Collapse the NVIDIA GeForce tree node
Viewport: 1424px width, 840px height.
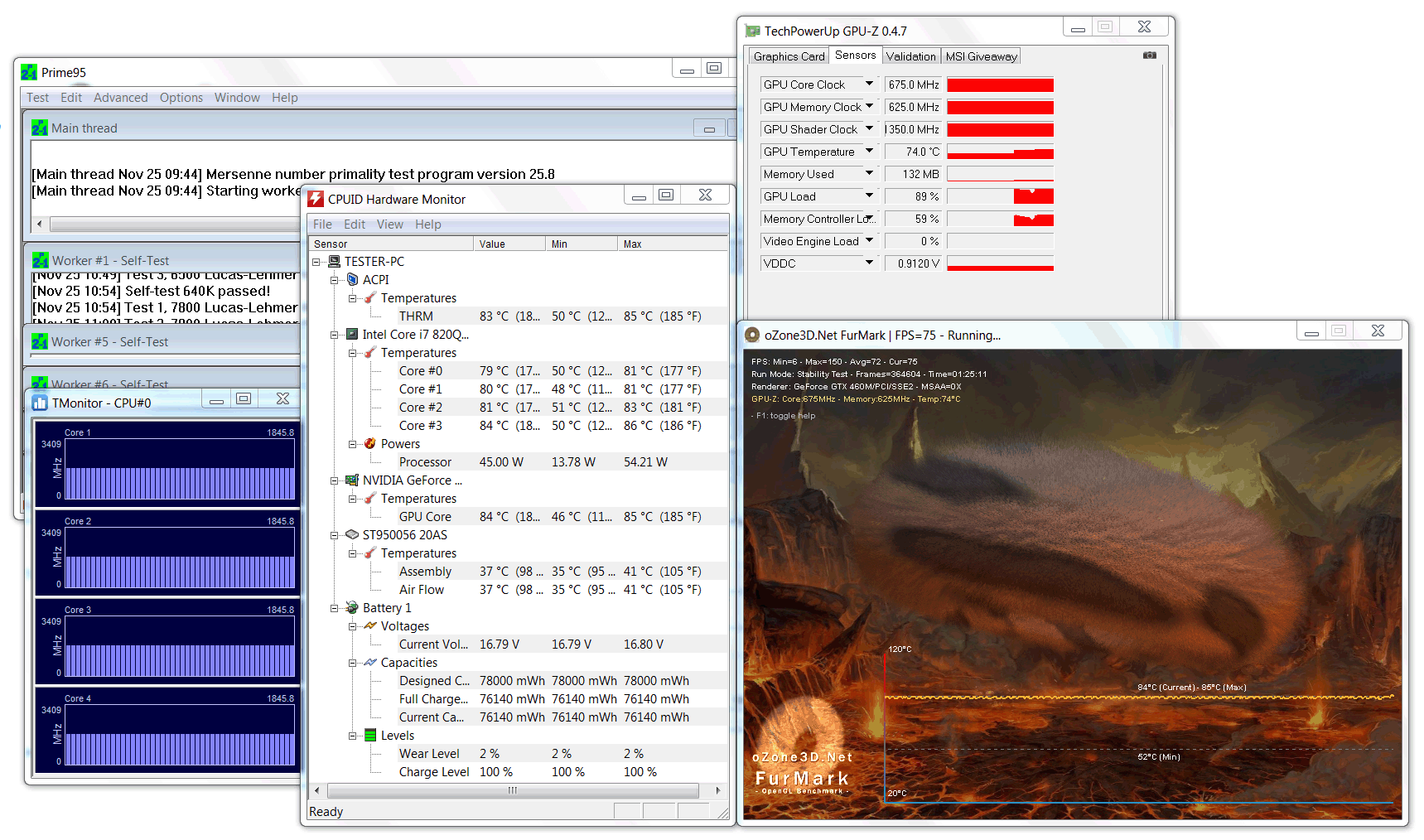tap(335, 480)
